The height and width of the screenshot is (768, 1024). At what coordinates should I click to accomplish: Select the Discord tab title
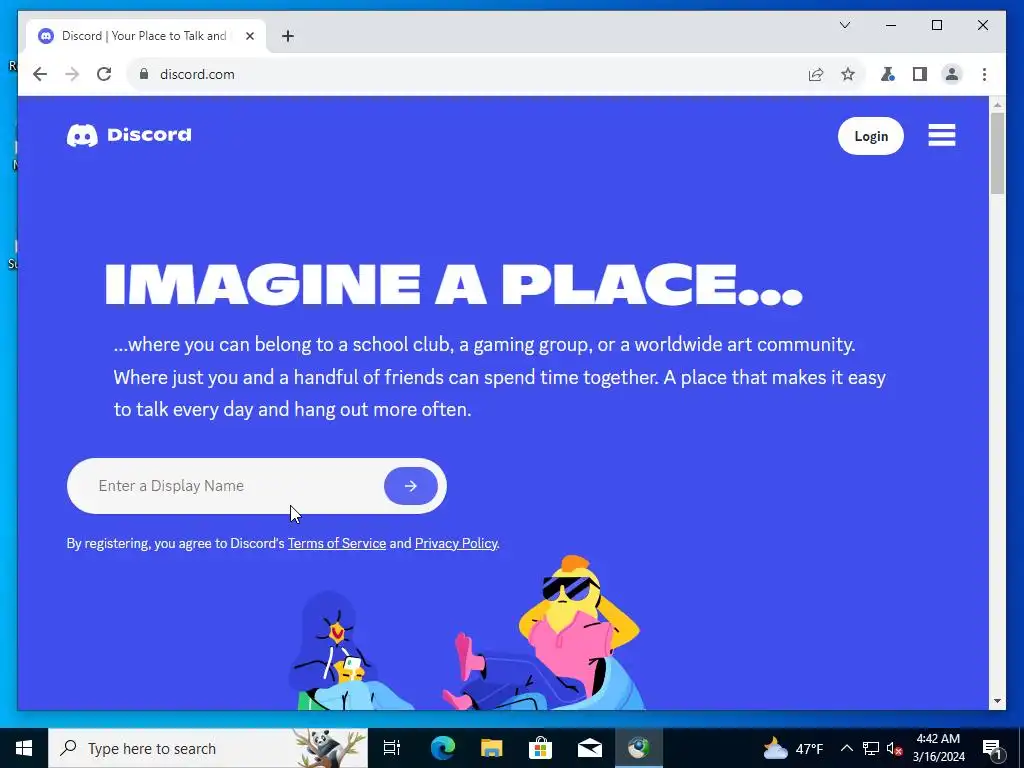[144, 36]
